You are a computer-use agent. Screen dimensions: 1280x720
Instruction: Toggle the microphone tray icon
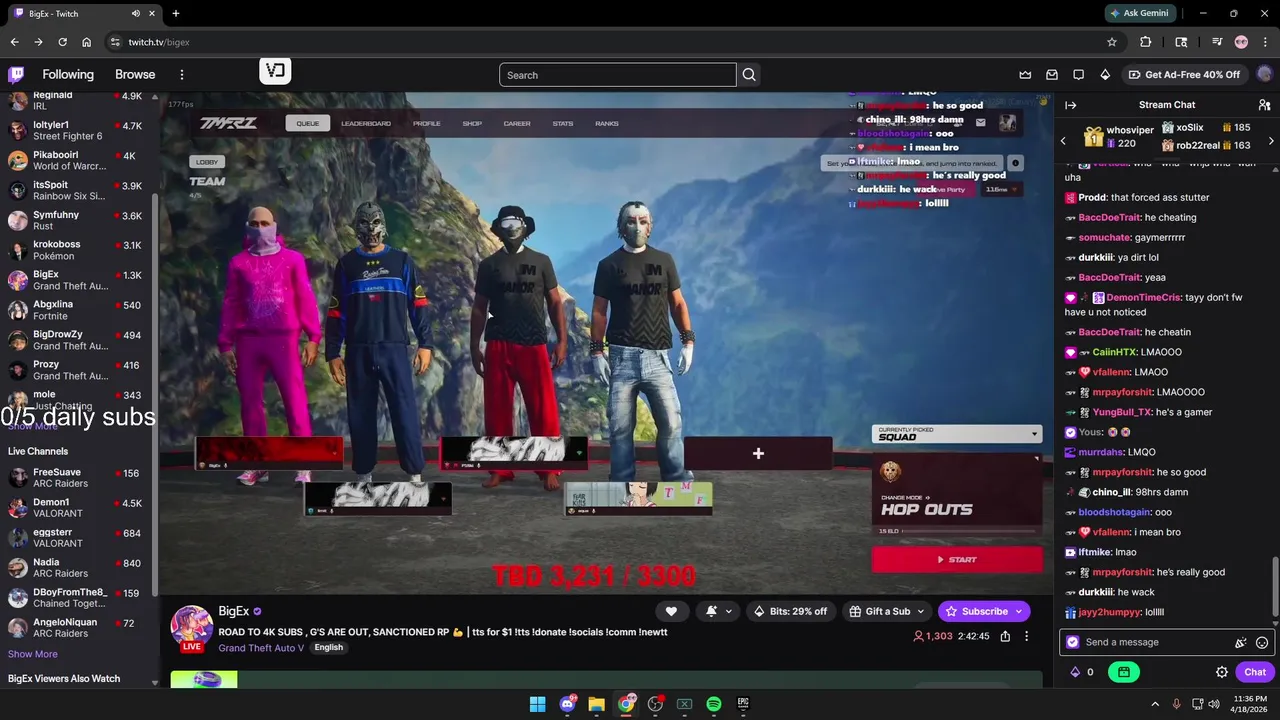pos(1176,704)
